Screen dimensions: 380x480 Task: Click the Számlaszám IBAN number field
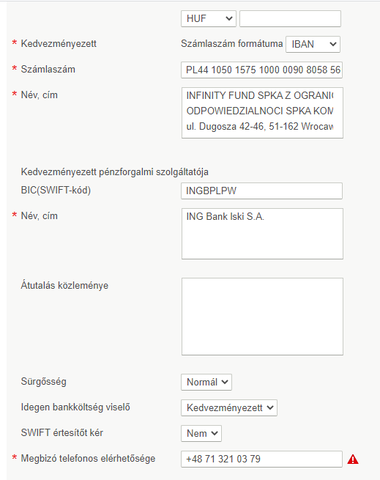[262, 70]
